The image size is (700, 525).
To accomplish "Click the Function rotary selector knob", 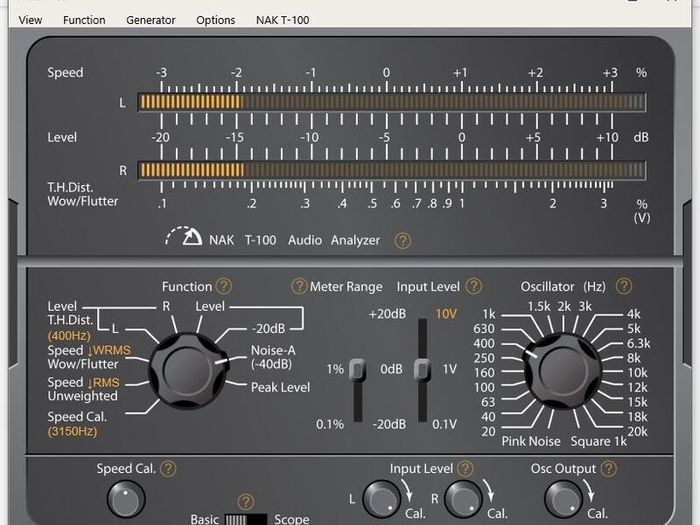I will [x=189, y=371].
